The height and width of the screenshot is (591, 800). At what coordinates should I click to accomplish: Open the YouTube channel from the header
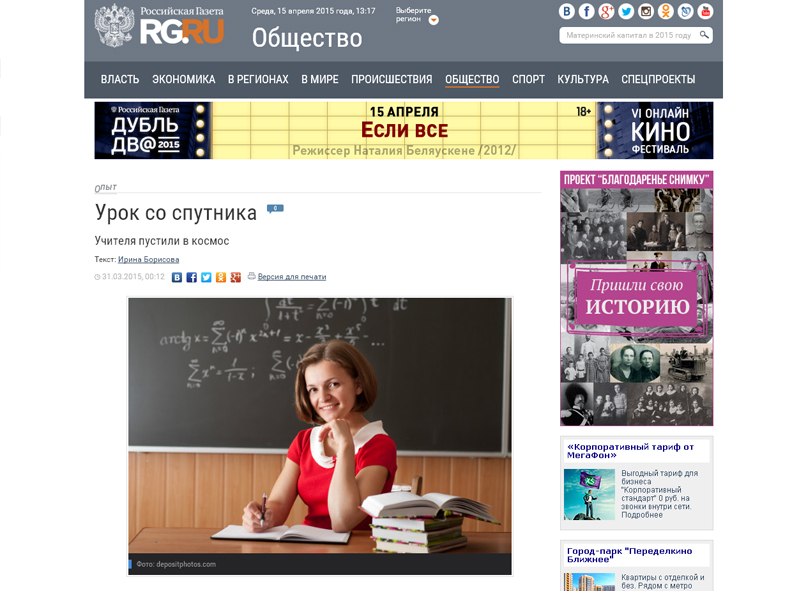(706, 11)
